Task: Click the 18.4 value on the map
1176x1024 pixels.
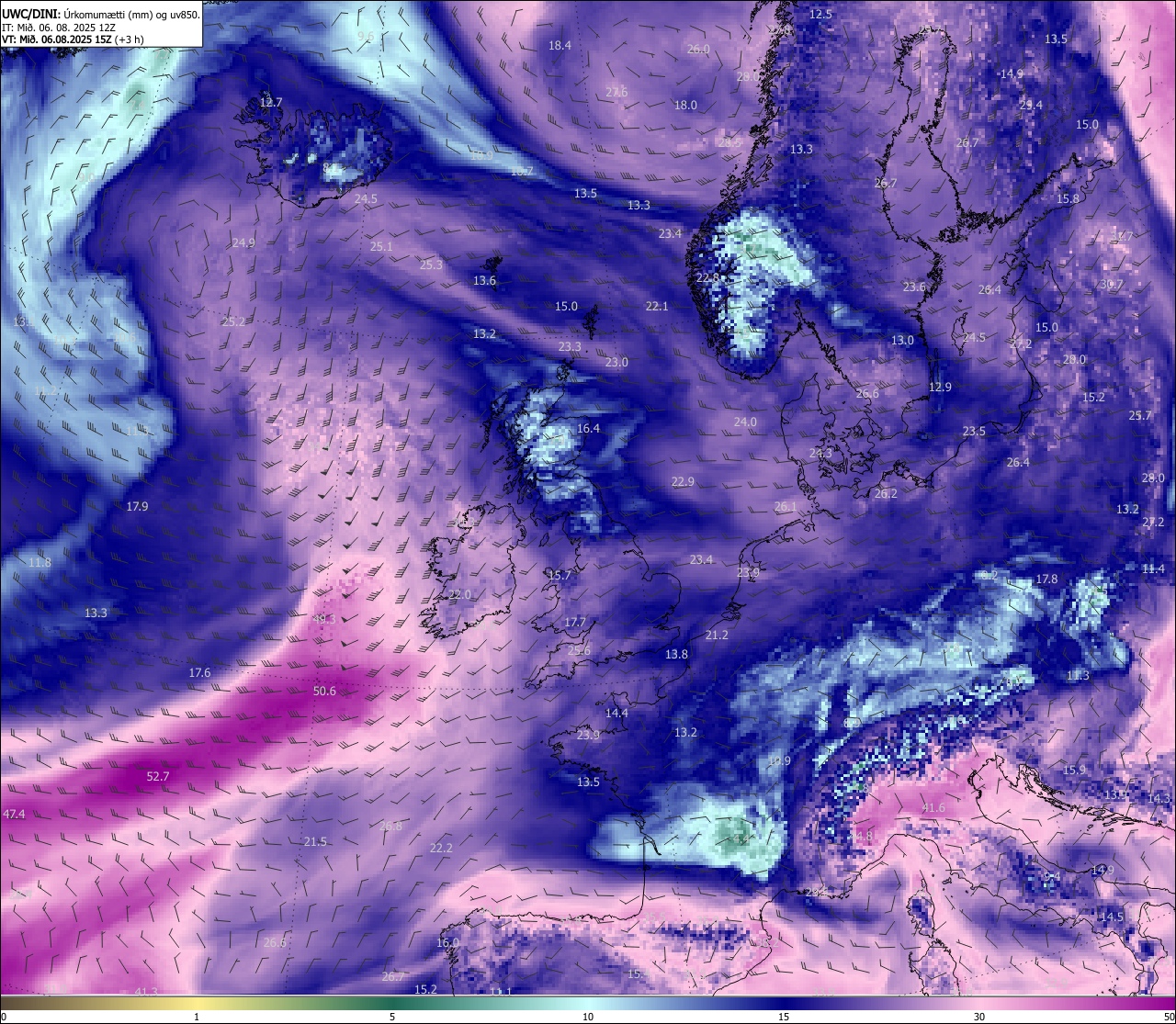Action: click(560, 46)
